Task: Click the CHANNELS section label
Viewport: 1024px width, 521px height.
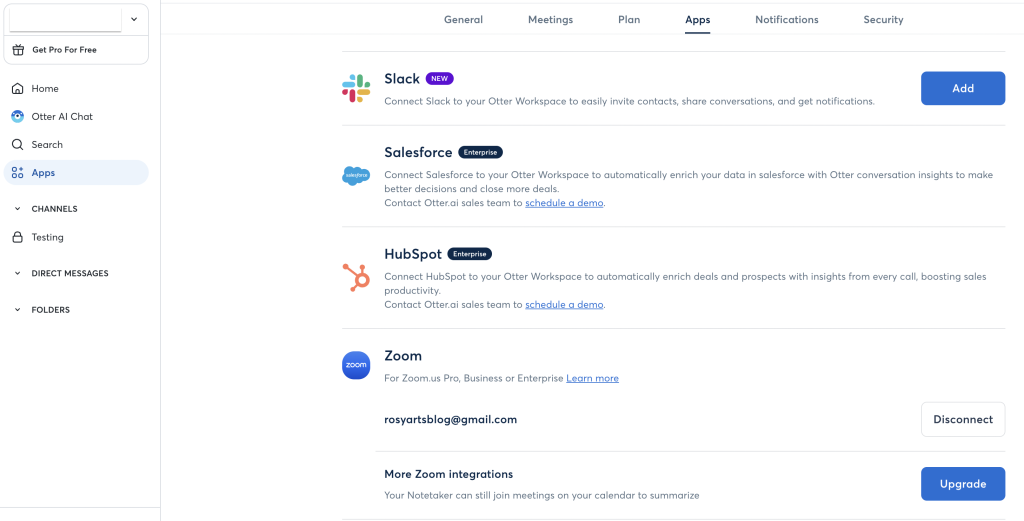Action: point(54,209)
